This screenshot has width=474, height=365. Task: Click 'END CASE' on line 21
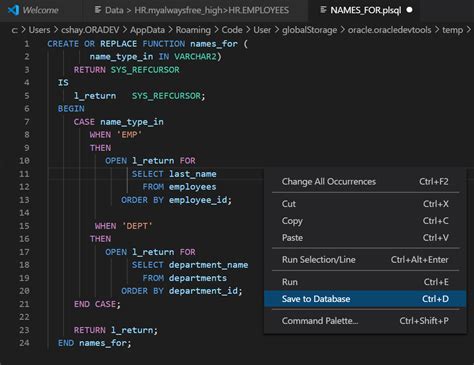click(x=95, y=304)
